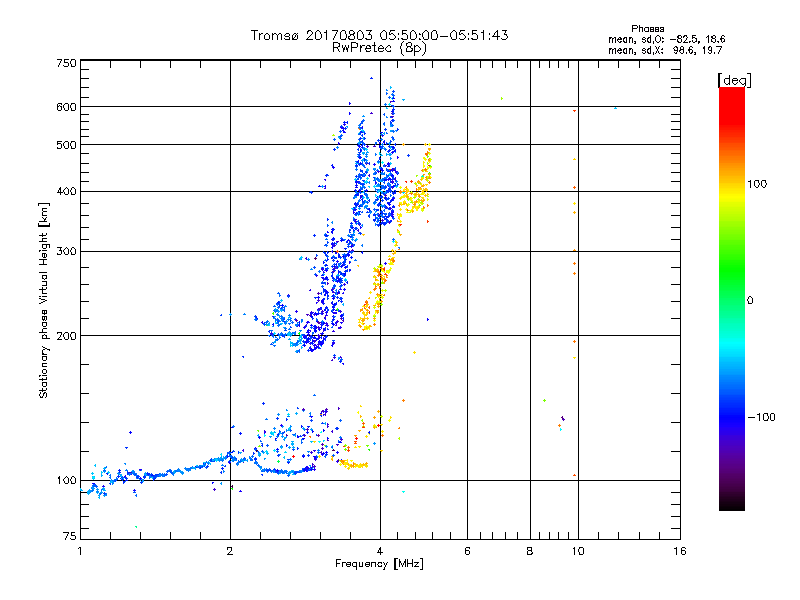Click the x-axis tick label '4'
The width and height of the screenshot is (800, 600).
click(x=380, y=551)
